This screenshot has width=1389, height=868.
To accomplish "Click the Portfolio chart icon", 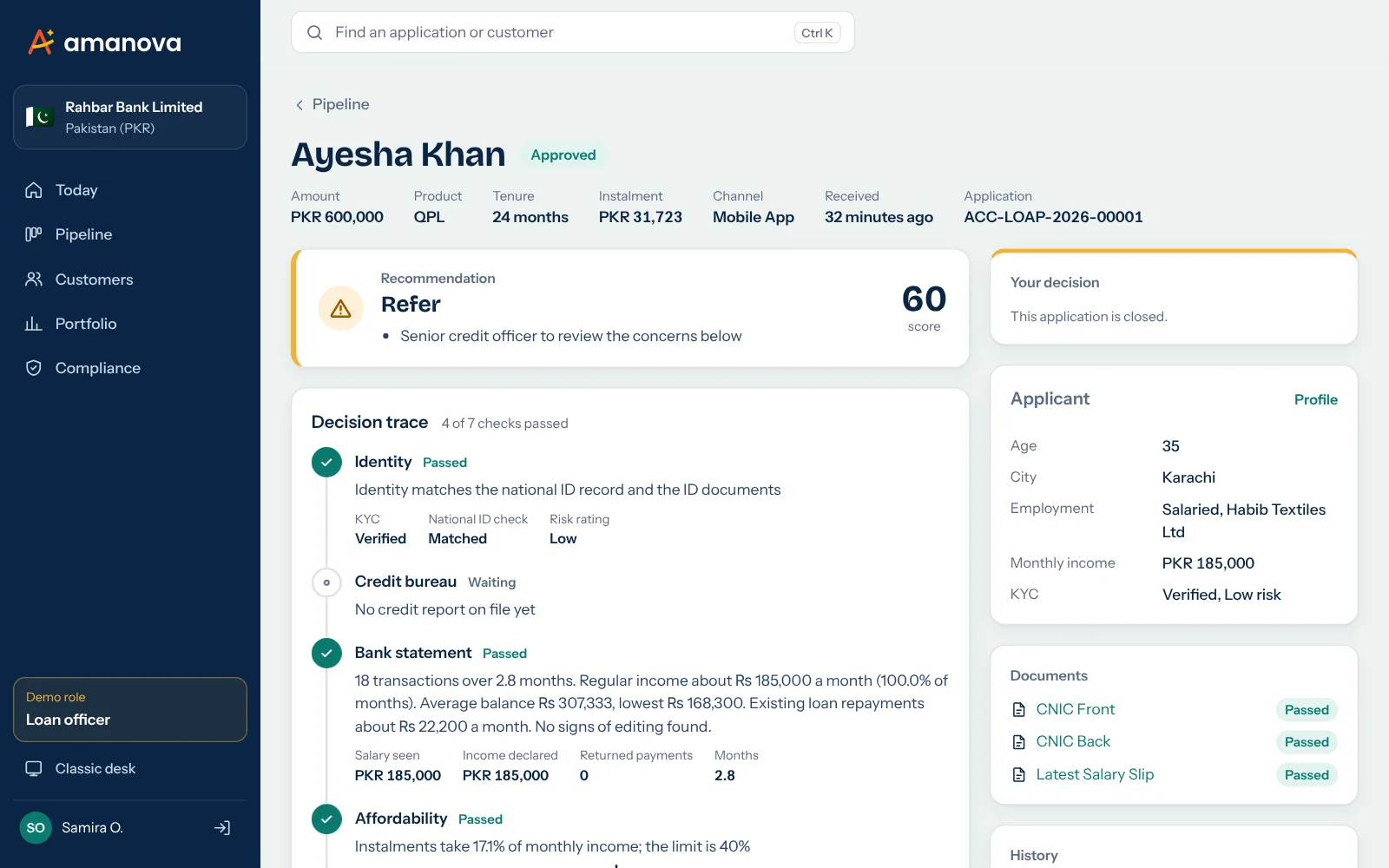I will pos(34,324).
